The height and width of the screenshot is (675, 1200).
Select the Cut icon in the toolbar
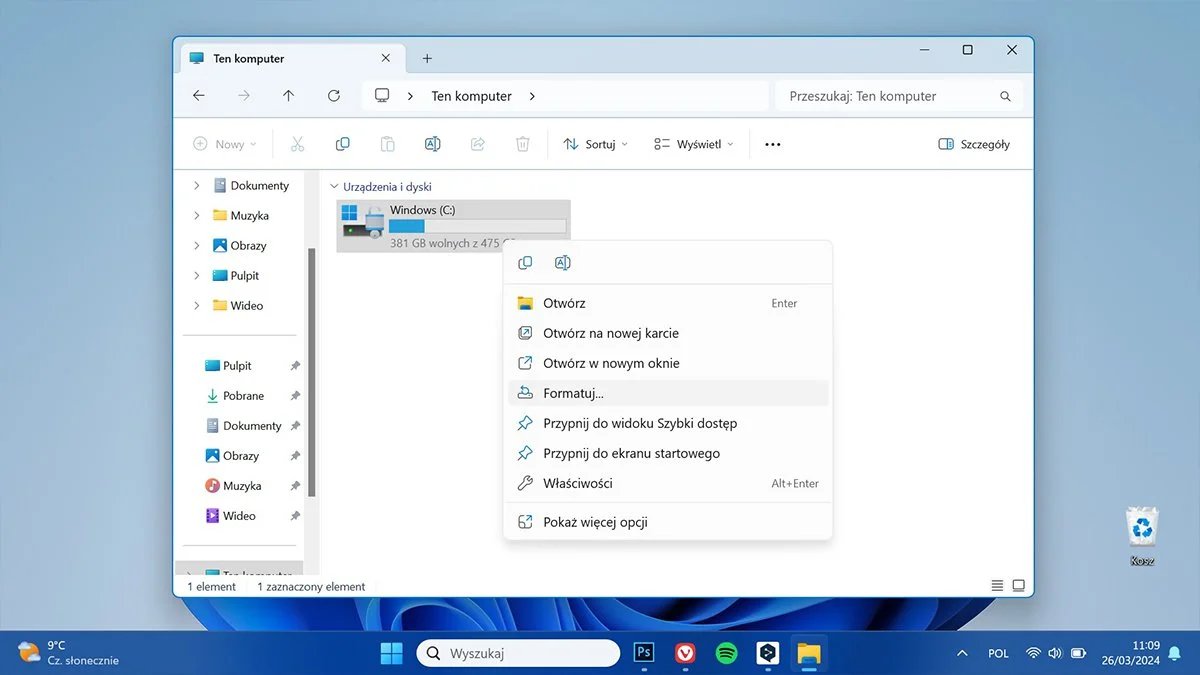click(297, 143)
